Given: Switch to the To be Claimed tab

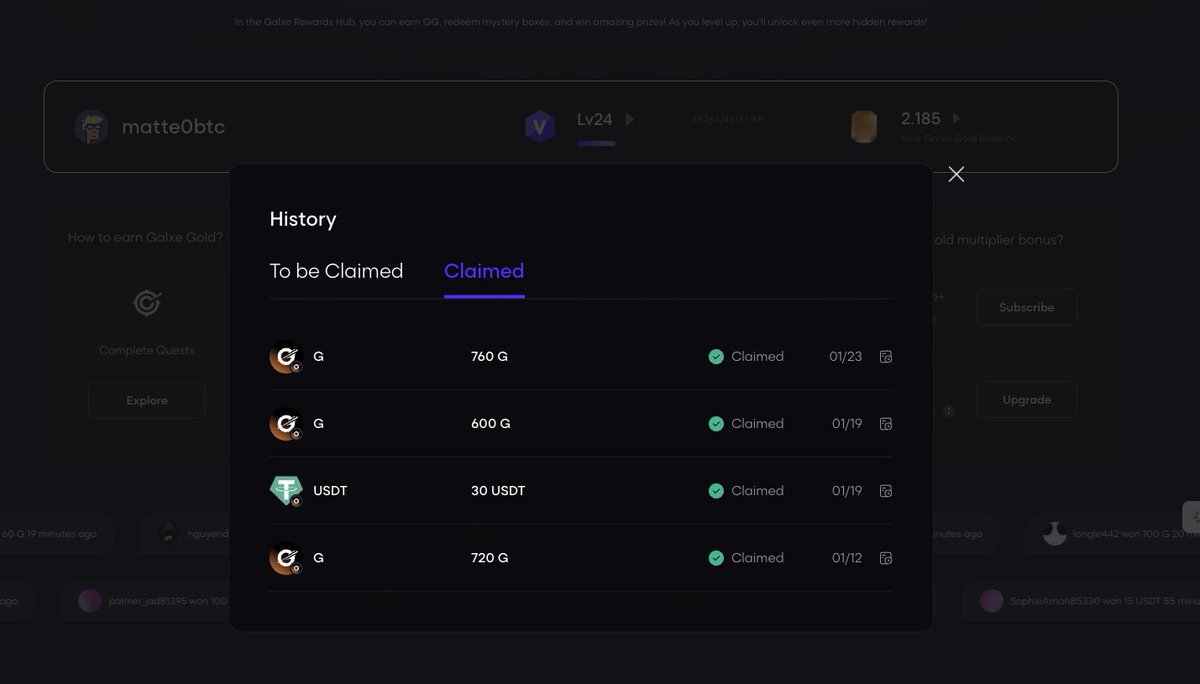Looking at the screenshot, I should pos(336,271).
